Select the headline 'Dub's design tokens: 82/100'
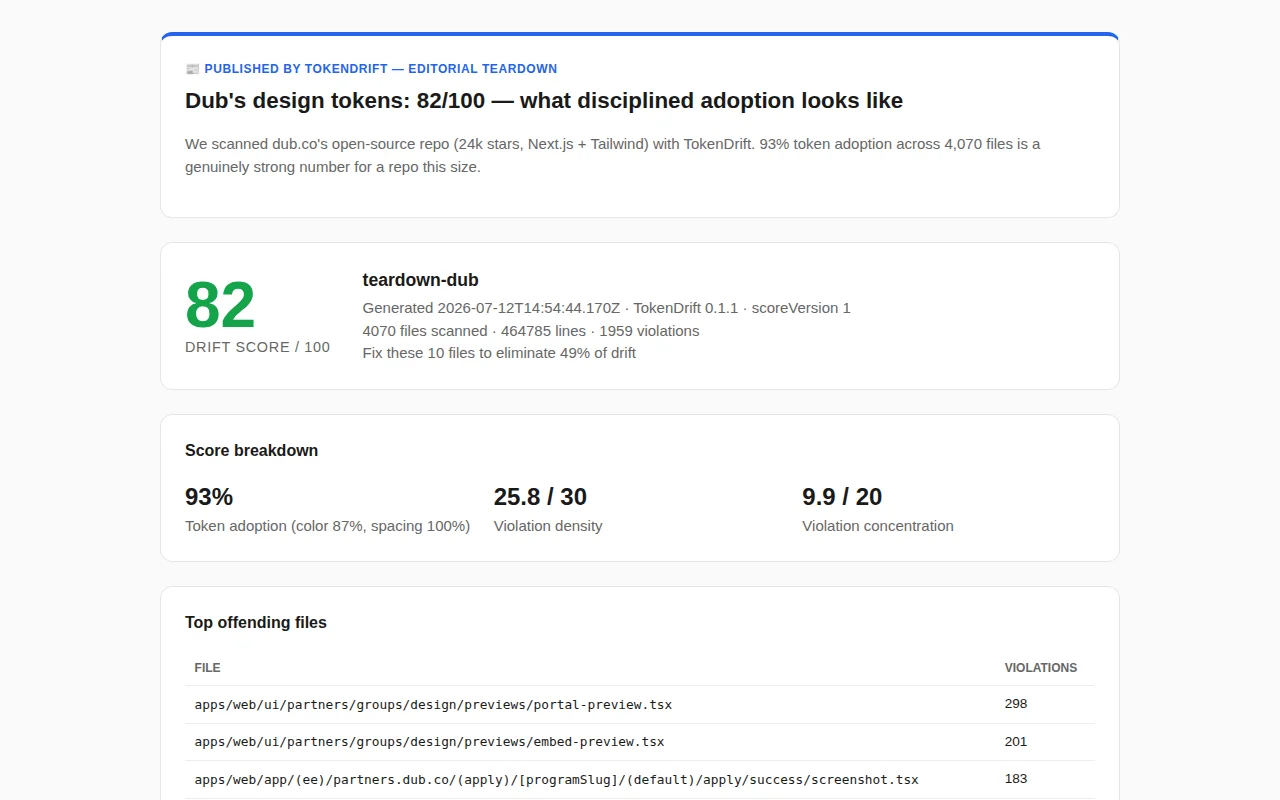This screenshot has width=1280, height=800. coord(544,101)
